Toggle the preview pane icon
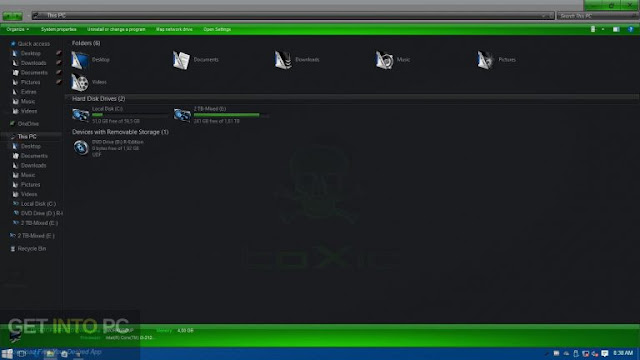Image resolution: width=640 pixels, height=360 pixels. (x=616, y=29)
